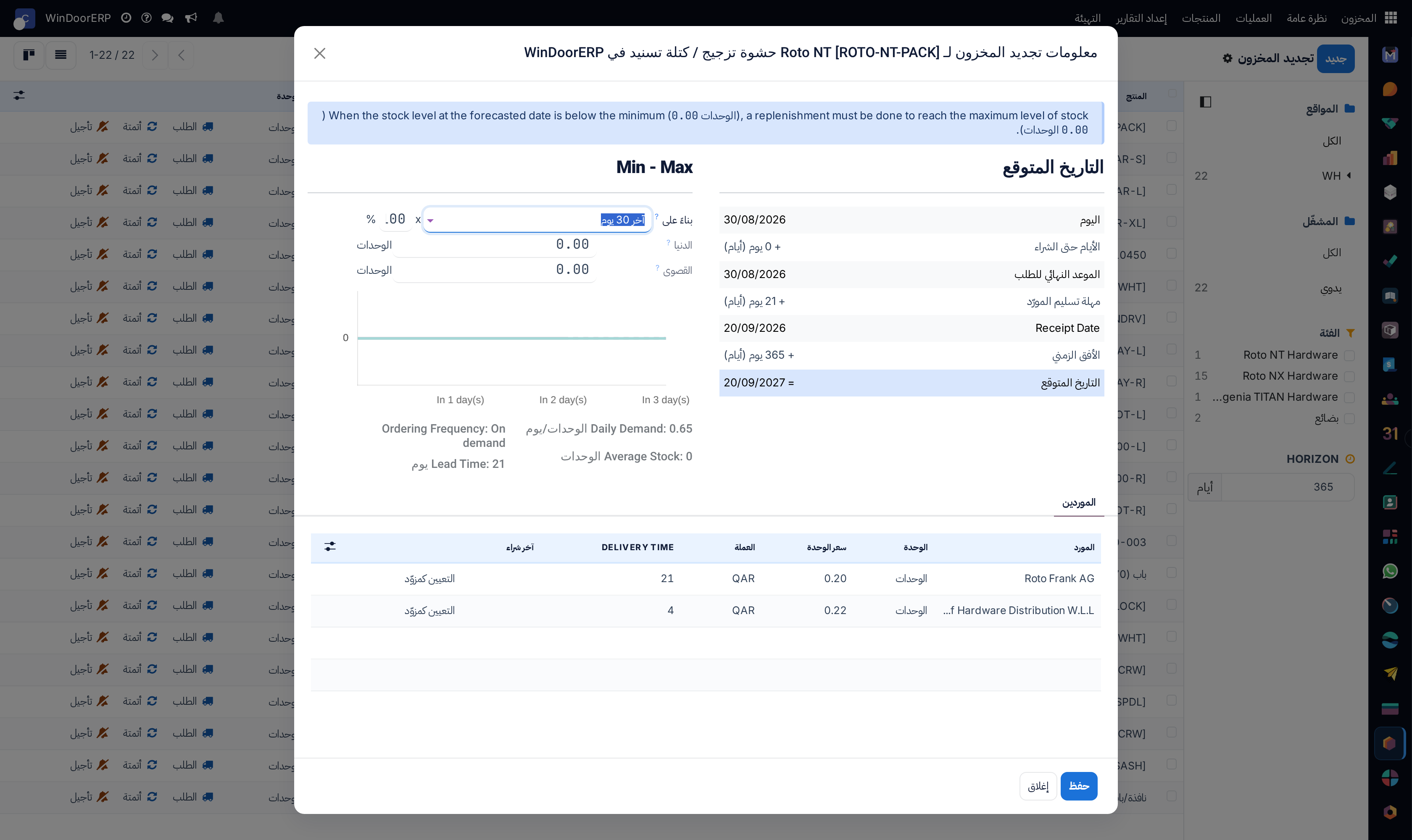Check the row checkbox for PACK] product
1412x840 pixels.
1172,126
